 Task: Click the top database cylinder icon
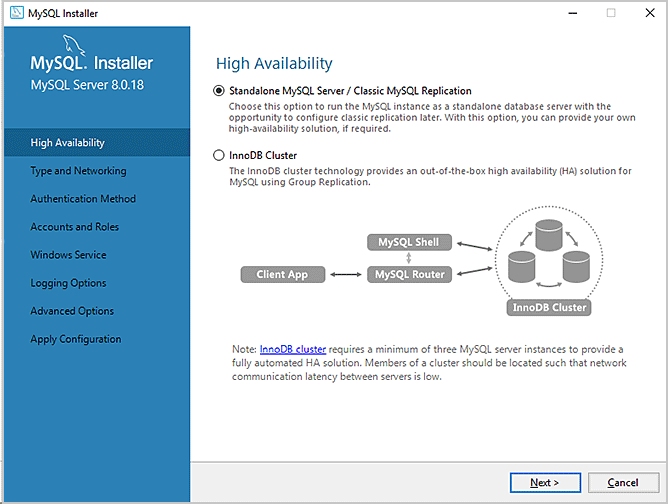click(549, 235)
